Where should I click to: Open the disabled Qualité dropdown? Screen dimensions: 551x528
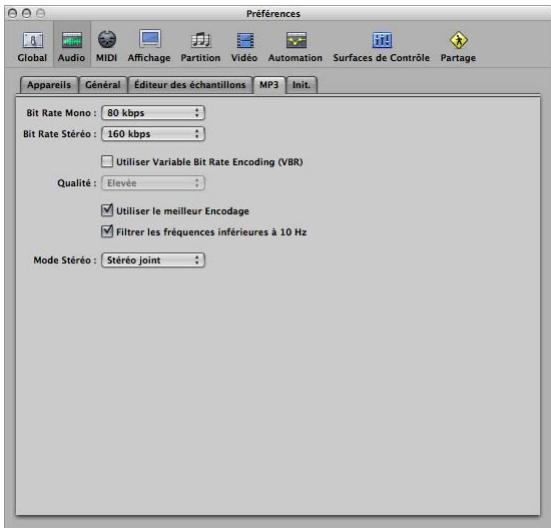coord(153,183)
